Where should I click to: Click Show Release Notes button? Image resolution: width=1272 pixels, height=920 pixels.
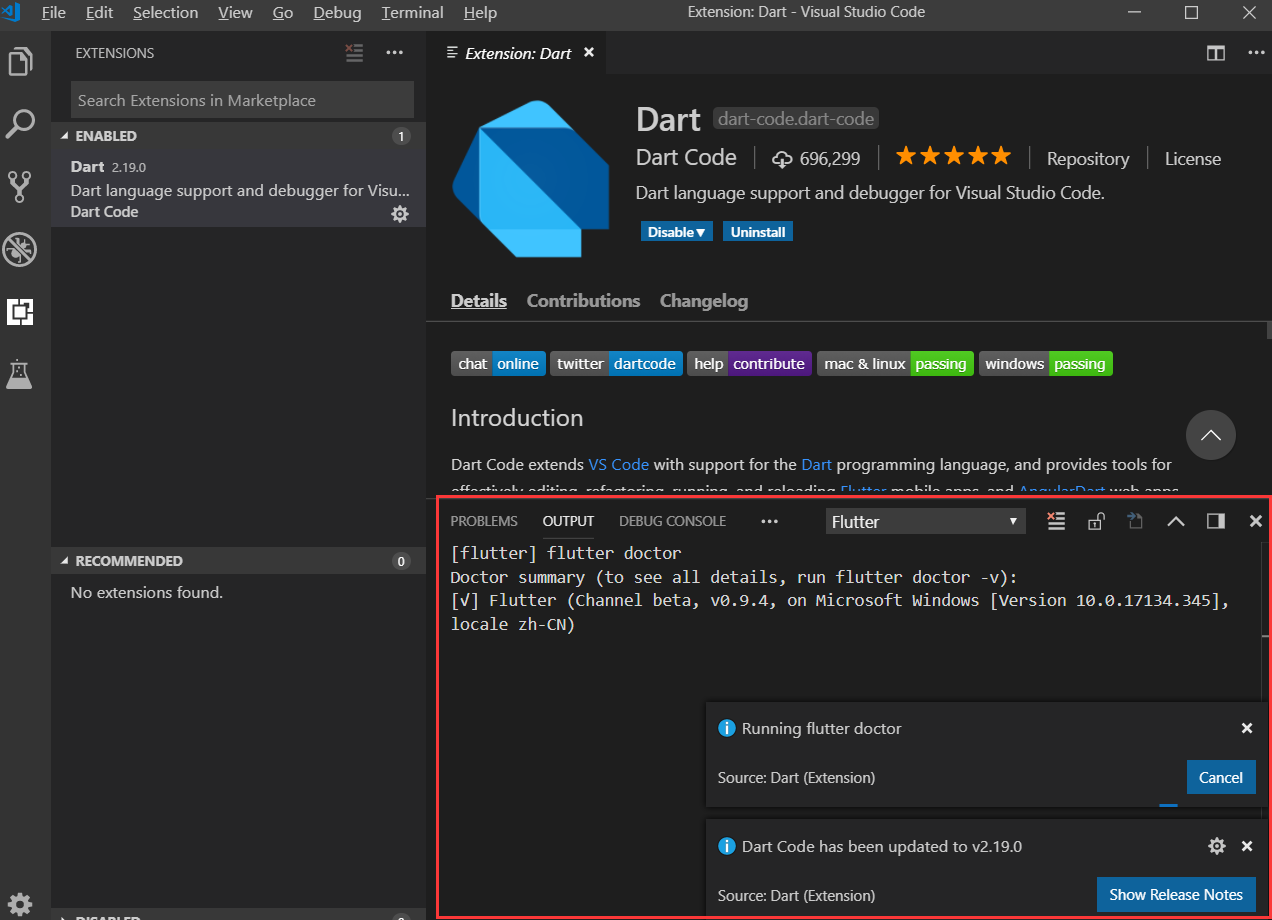[1176, 894]
